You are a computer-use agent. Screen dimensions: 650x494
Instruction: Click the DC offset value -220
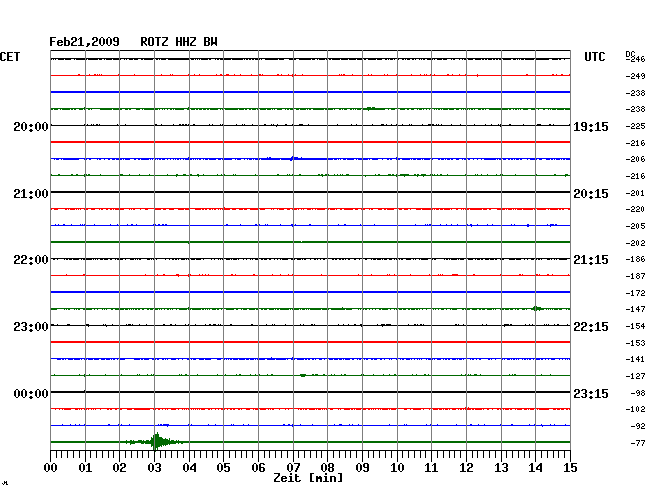pyautogui.click(x=635, y=209)
